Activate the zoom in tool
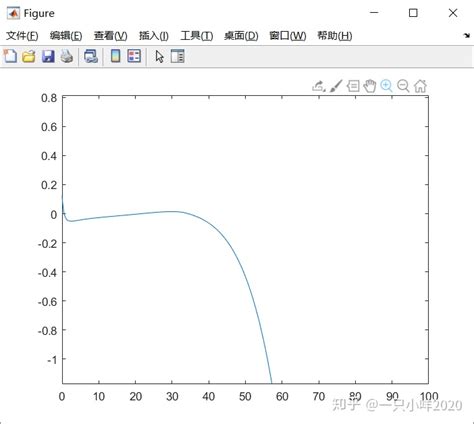This screenshot has width=474, height=424. [386, 86]
